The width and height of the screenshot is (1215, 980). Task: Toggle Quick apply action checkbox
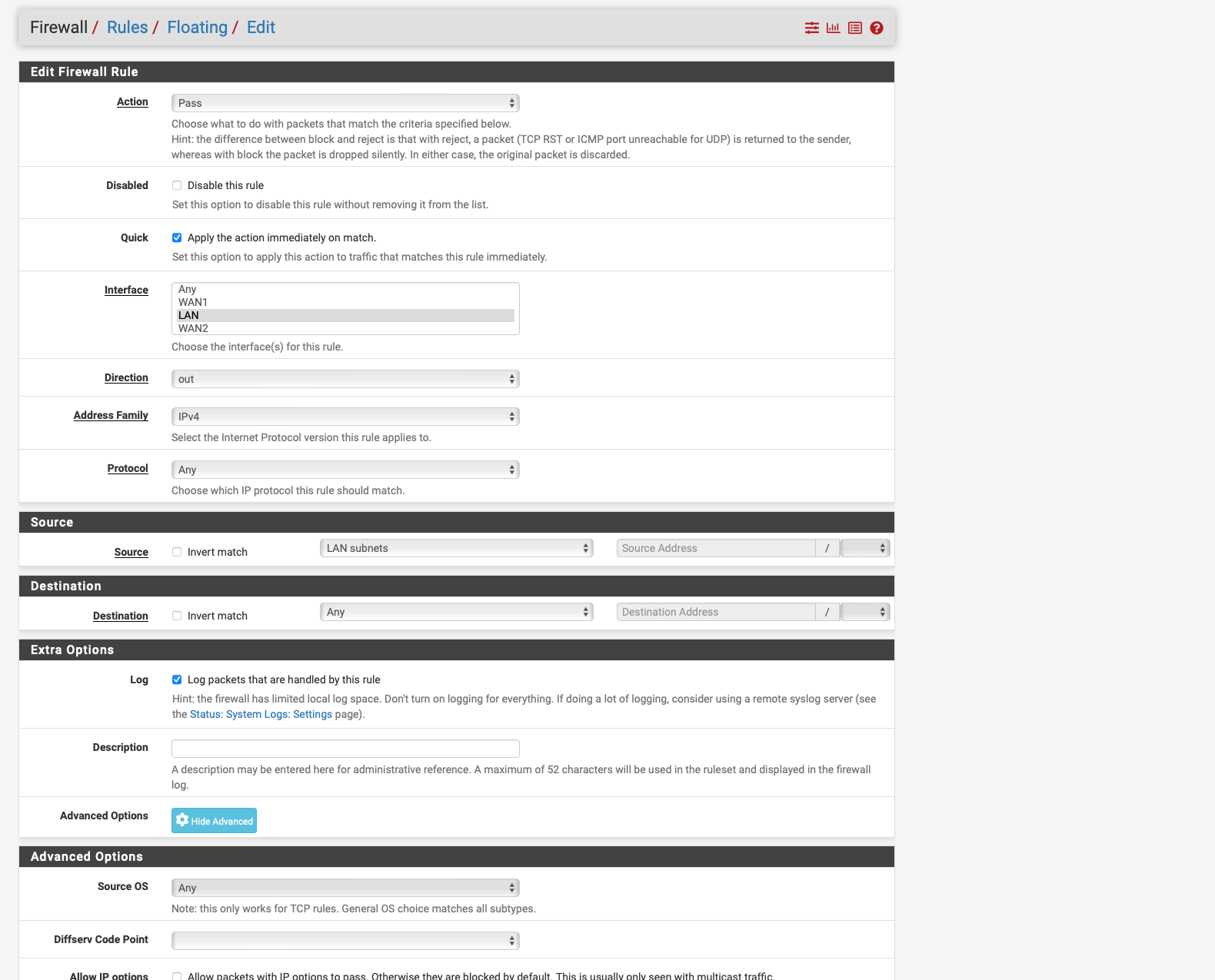(x=177, y=238)
